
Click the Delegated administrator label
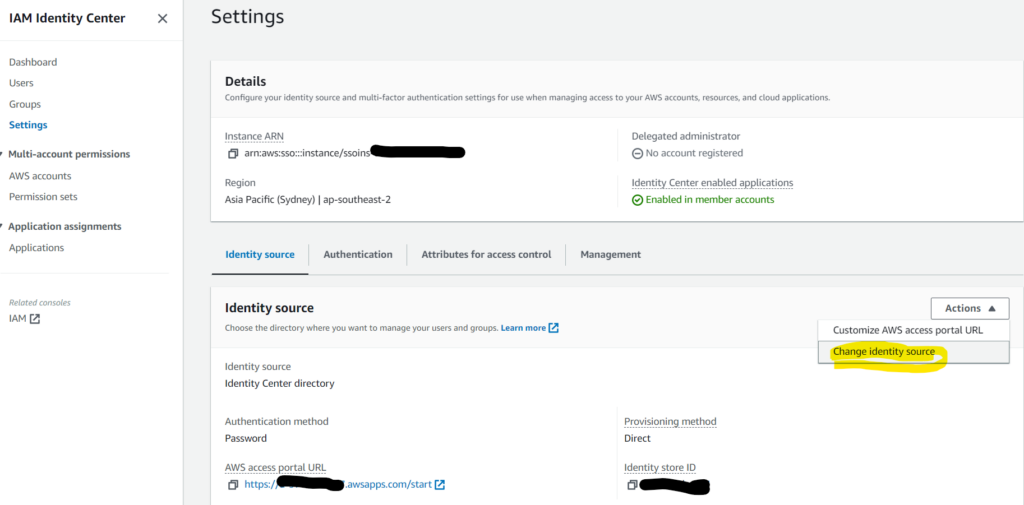coord(686,137)
